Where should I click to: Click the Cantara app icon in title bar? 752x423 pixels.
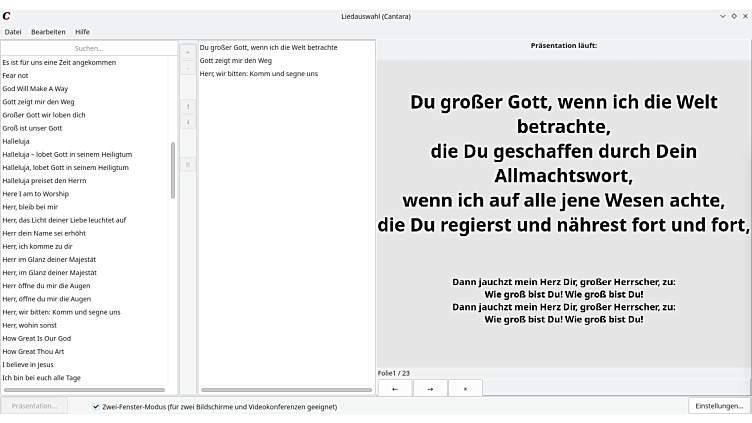(x=7, y=16)
